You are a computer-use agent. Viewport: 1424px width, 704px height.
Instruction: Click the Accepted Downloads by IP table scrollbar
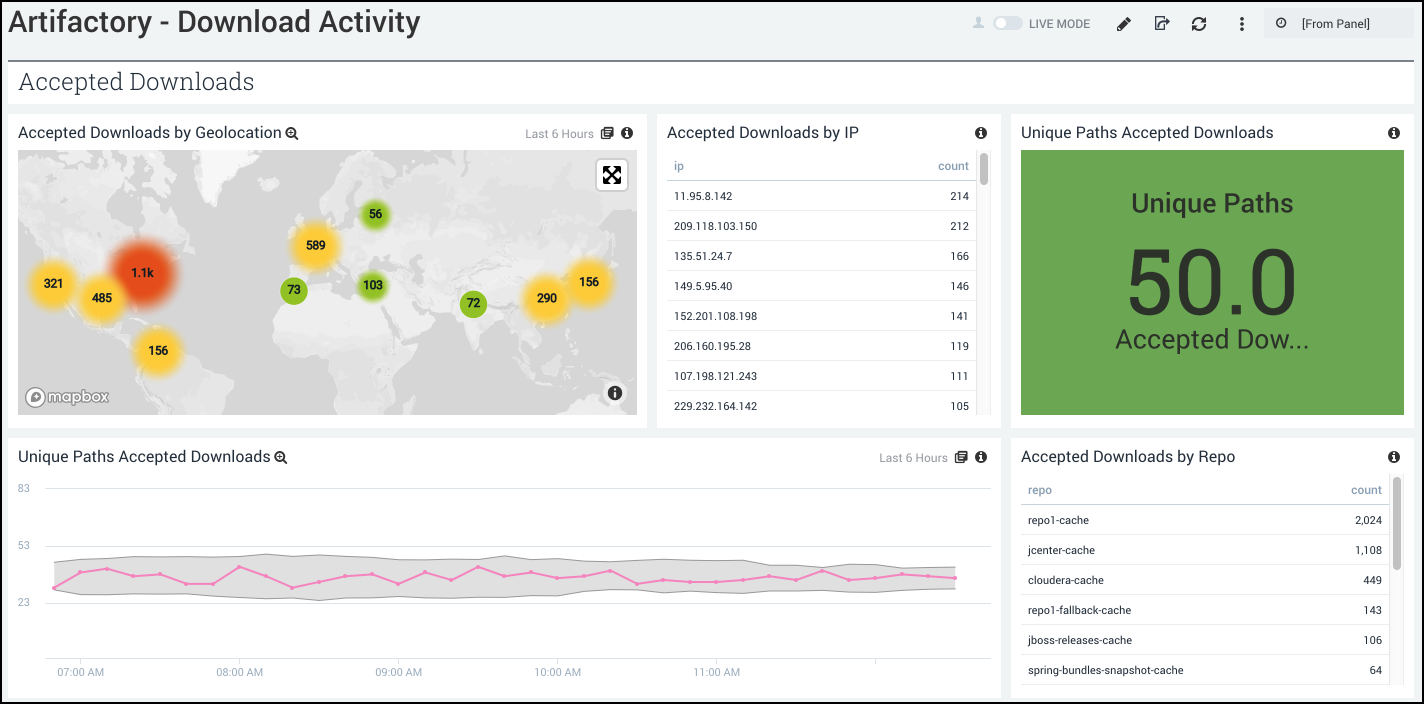click(984, 170)
